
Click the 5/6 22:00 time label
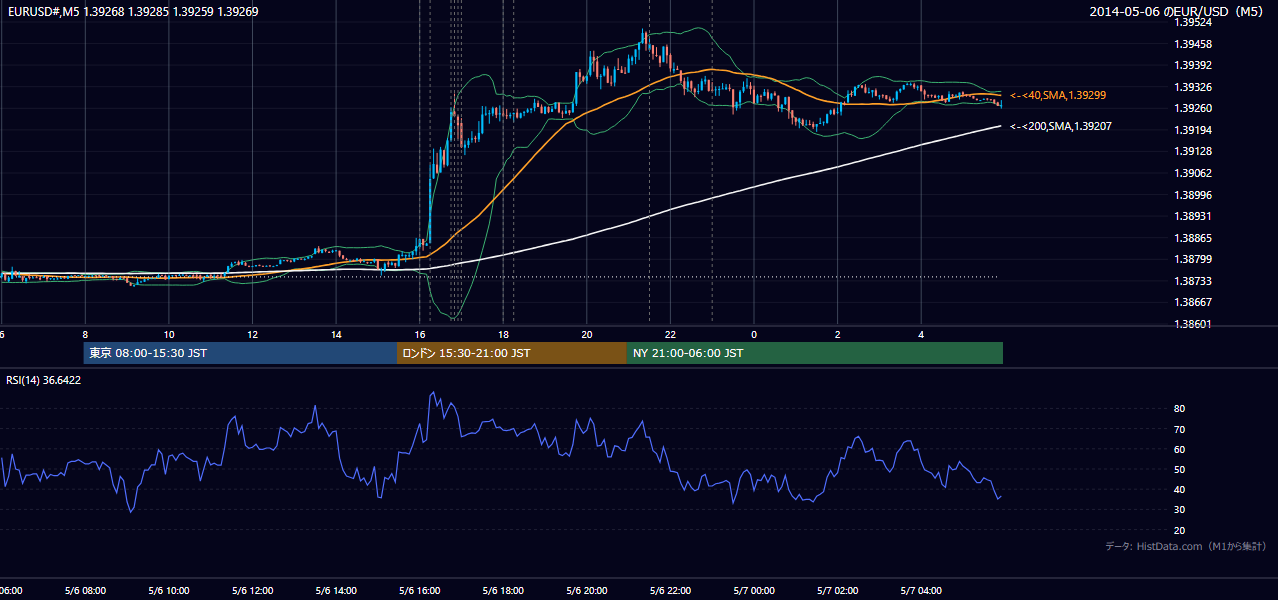(671, 591)
